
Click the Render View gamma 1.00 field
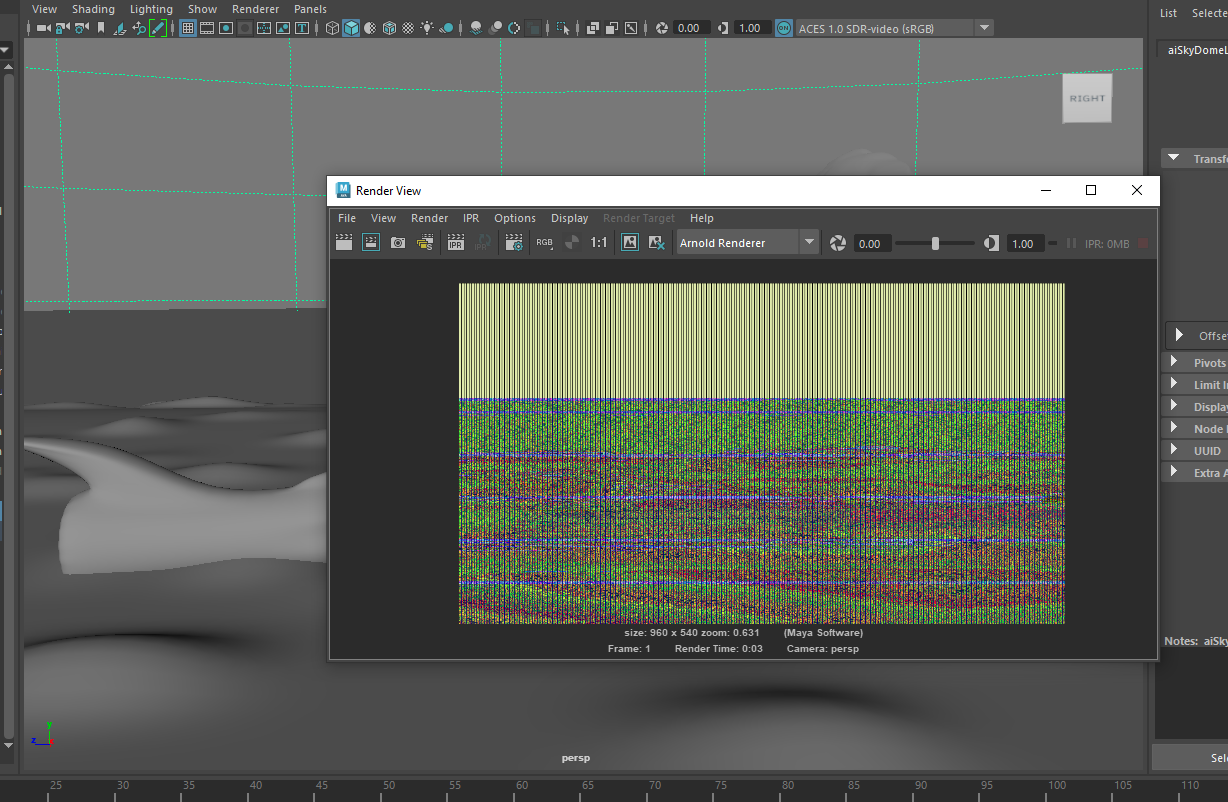[1024, 244]
